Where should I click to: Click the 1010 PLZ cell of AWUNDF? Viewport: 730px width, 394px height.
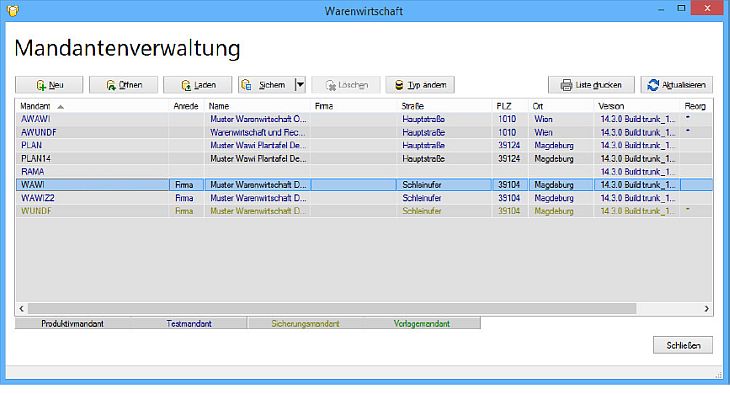click(507, 132)
